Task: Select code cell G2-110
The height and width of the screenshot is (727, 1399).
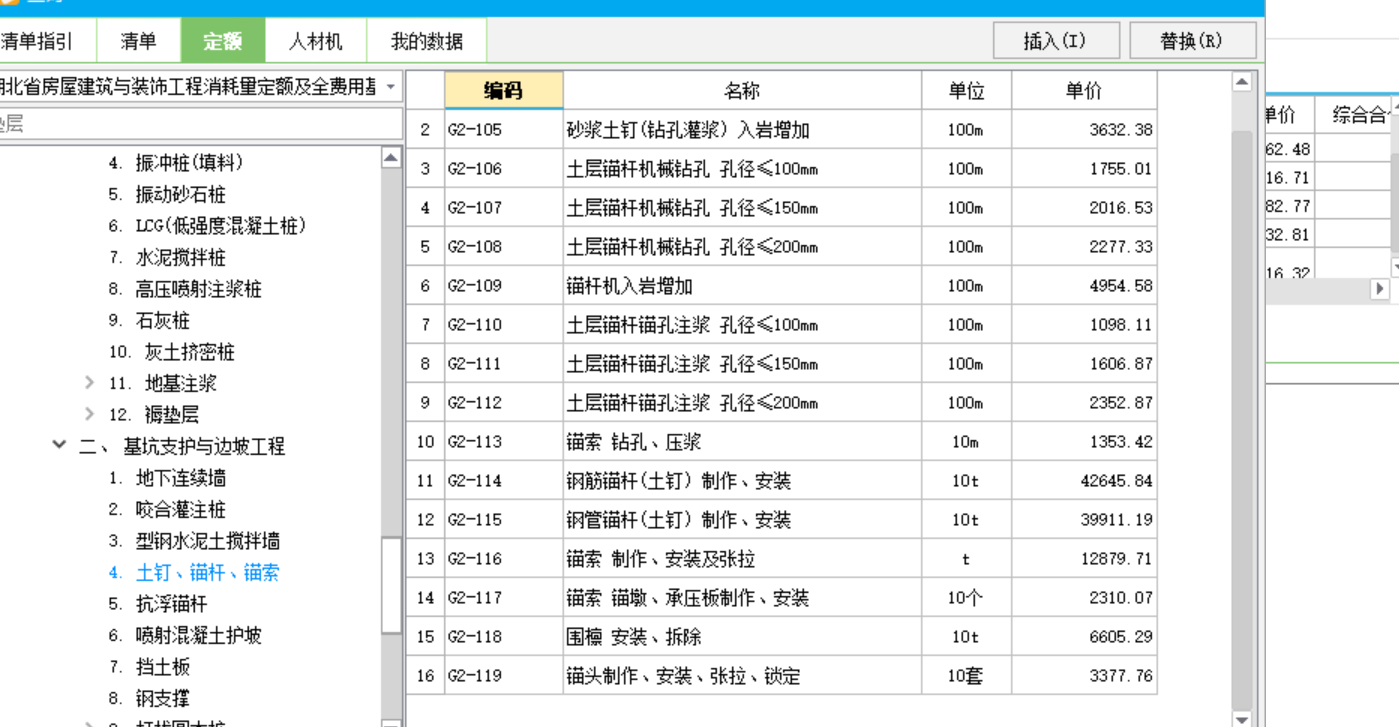Action: (x=504, y=324)
